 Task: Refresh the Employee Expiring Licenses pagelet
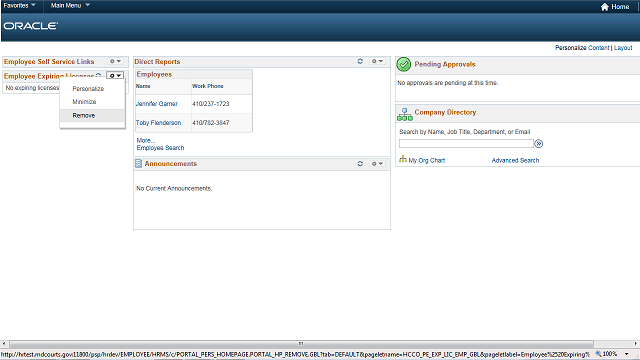pos(98,76)
